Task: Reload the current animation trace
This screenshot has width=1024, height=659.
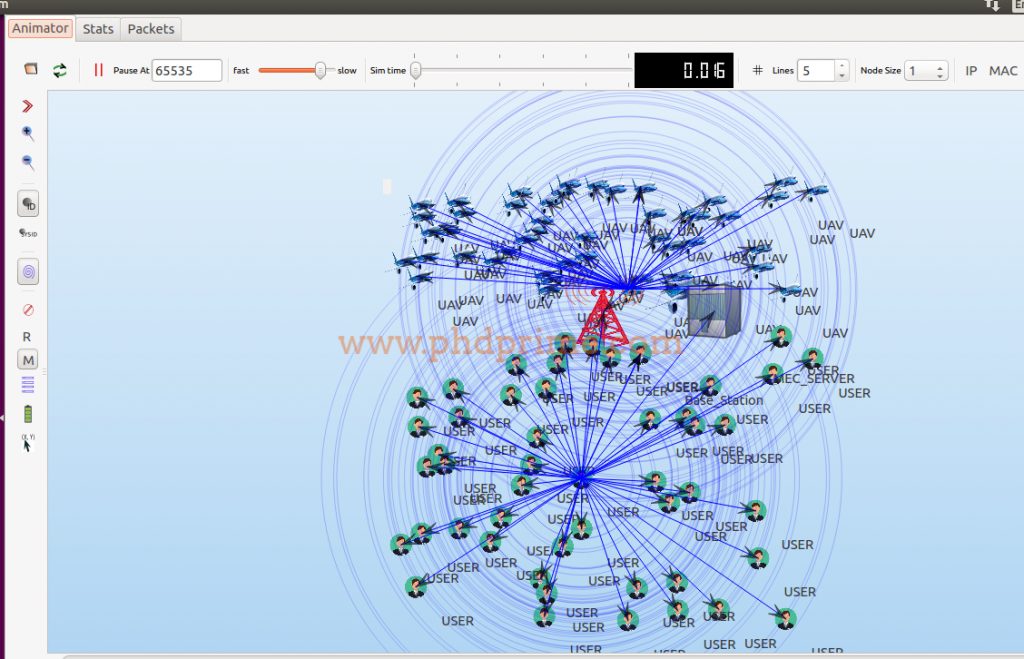Action: coord(59,70)
